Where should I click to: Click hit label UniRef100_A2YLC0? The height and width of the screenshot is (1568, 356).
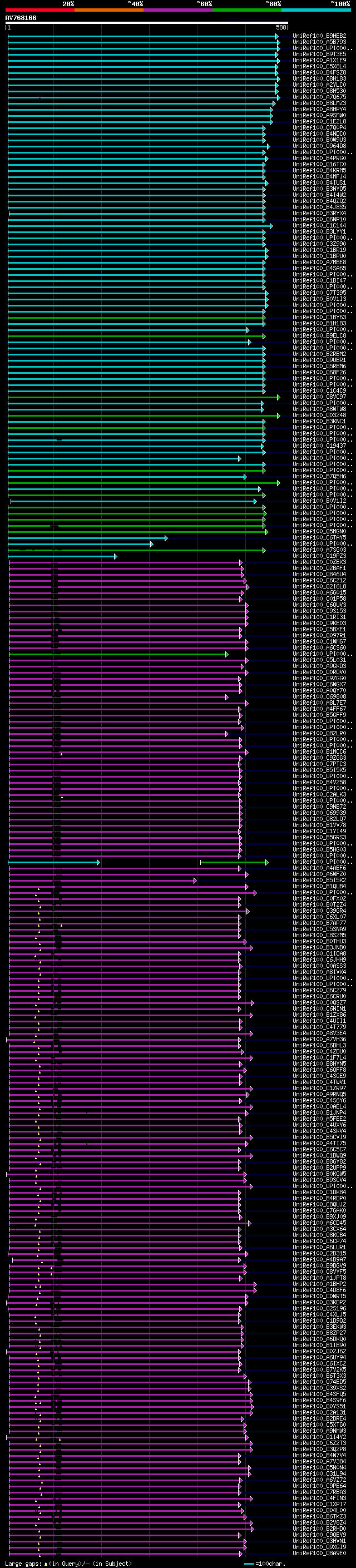tap(319, 85)
